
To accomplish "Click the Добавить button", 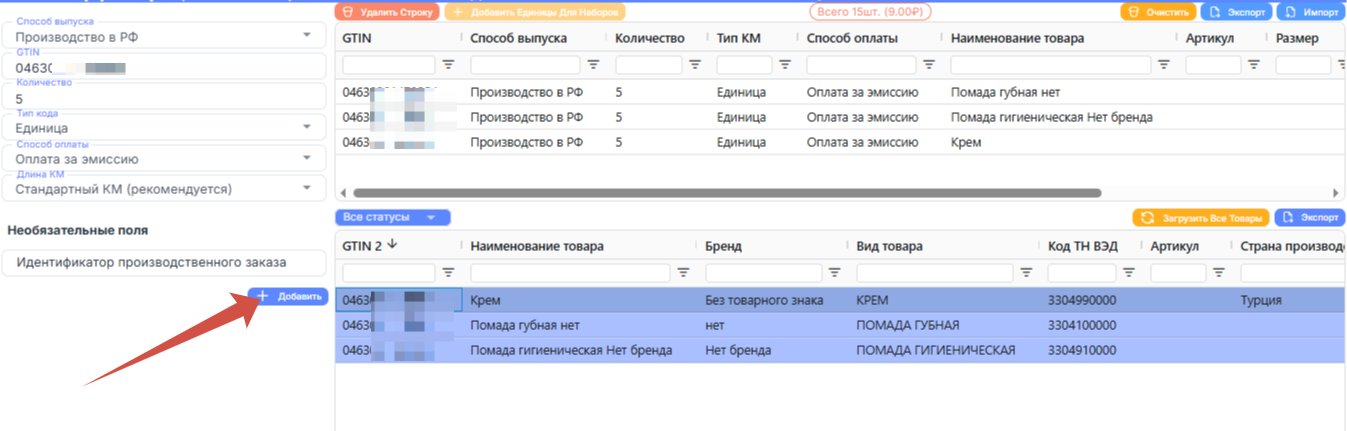I will click(288, 297).
